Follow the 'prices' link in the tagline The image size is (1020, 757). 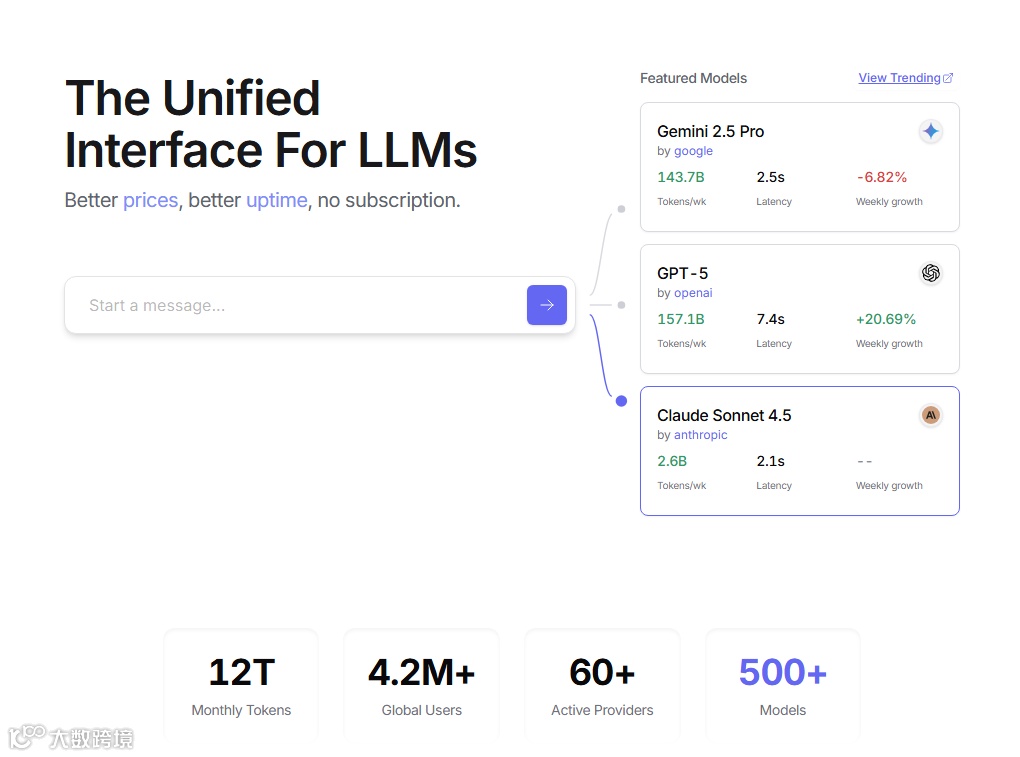(x=150, y=200)
